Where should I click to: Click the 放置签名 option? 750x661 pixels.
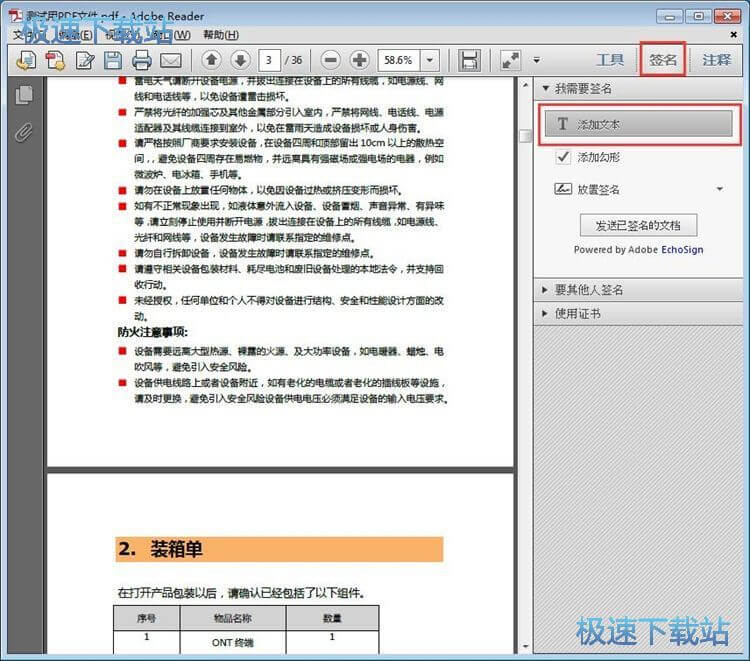point(598,189)
